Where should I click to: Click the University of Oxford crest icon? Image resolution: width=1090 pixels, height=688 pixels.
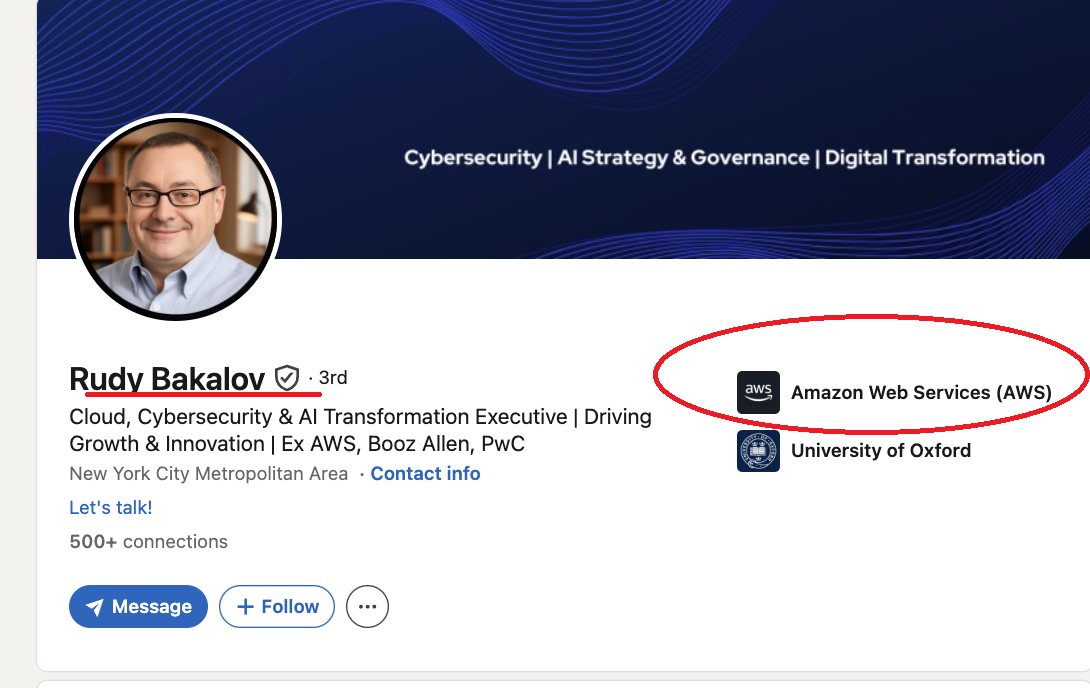tap(758, 450)
